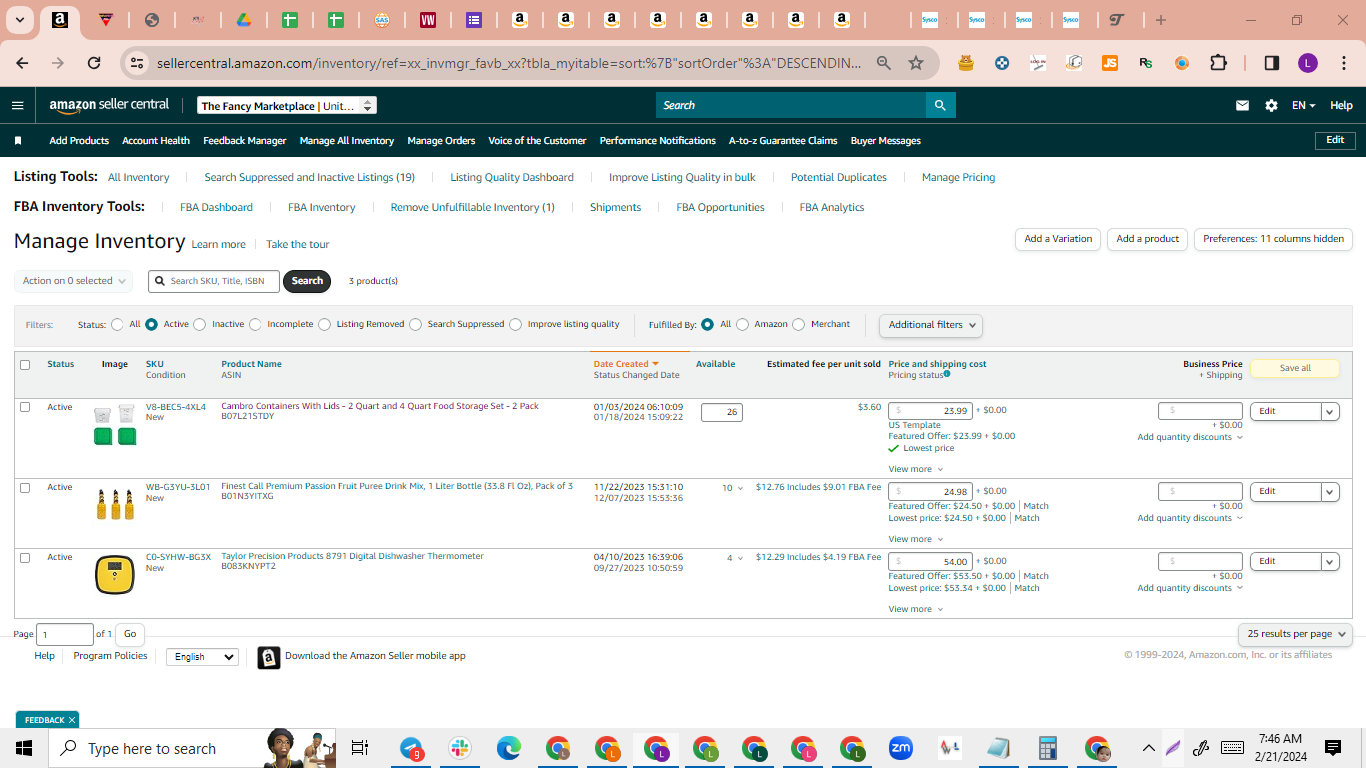The image size is (1366, 768).
Task: Open the 25 results per page dropdown
Action: coord(1295,634)
